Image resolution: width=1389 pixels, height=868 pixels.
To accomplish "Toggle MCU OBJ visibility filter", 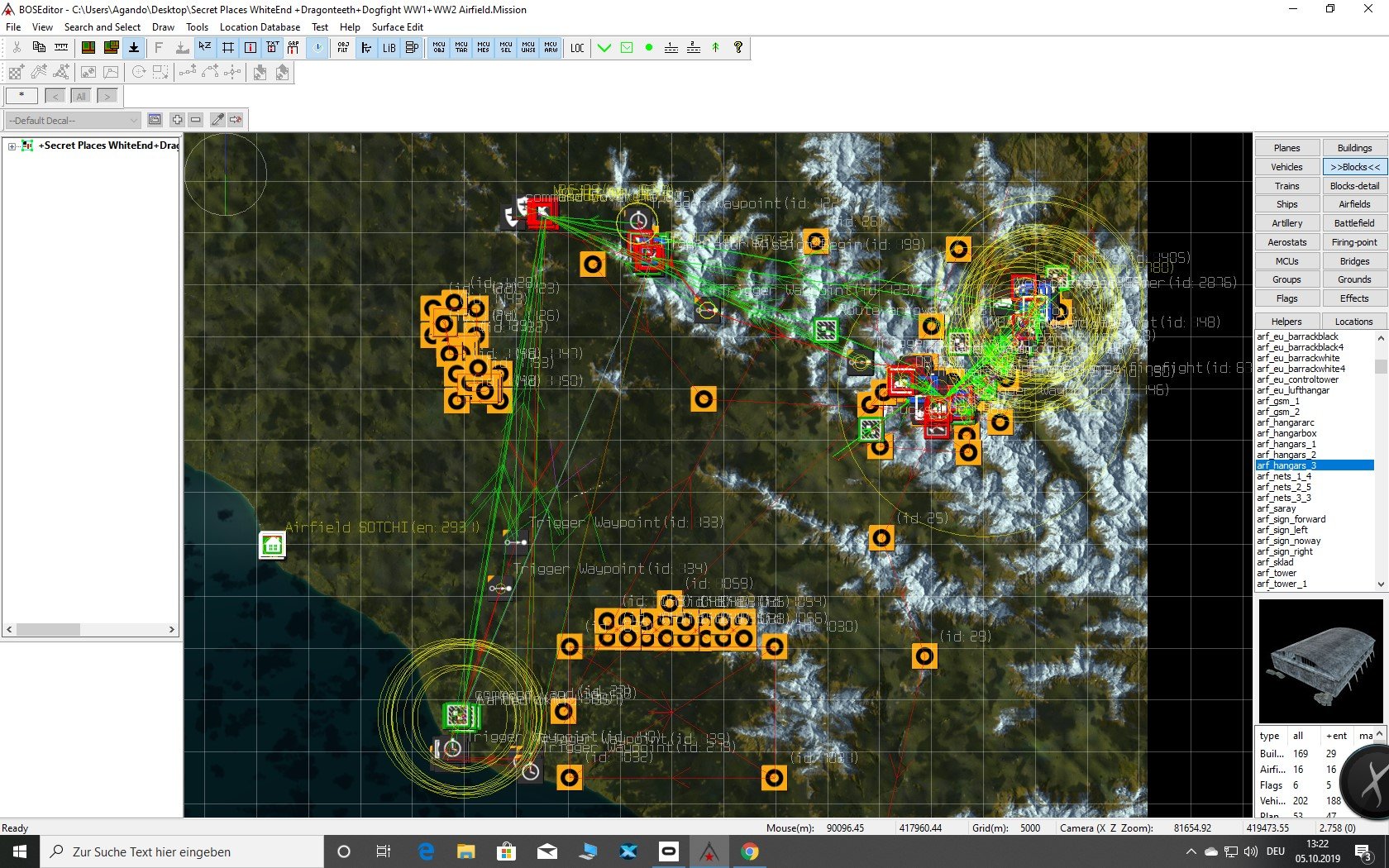I will pos(439,48).
